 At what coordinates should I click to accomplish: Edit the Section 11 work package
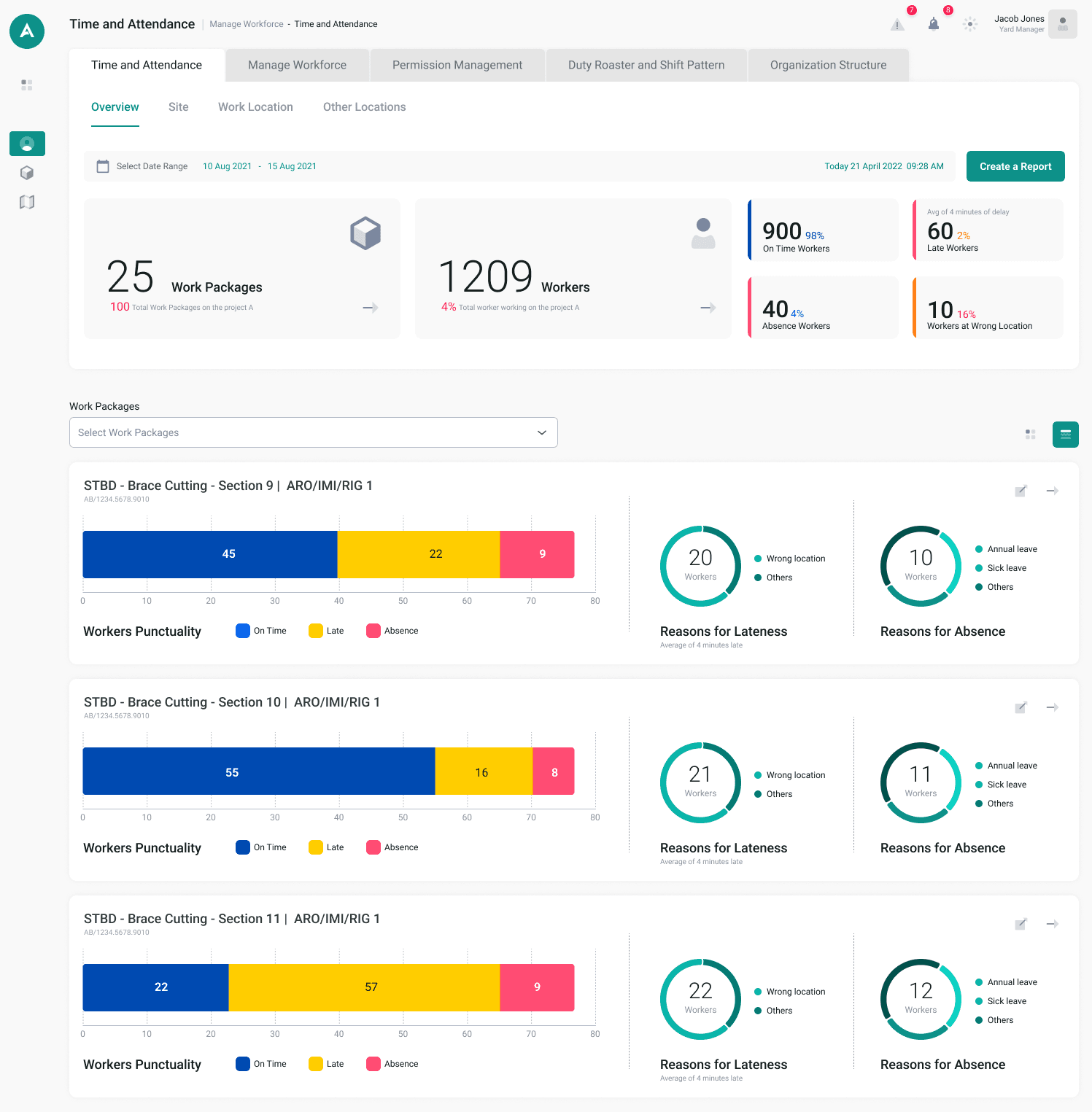click(1021, 924)
